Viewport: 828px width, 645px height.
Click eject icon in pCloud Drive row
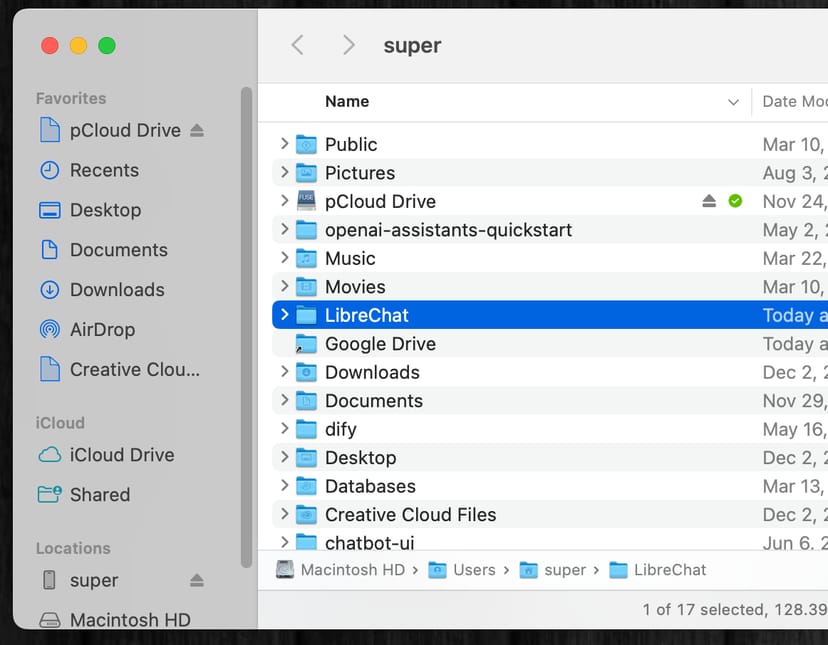pos(709,201)
